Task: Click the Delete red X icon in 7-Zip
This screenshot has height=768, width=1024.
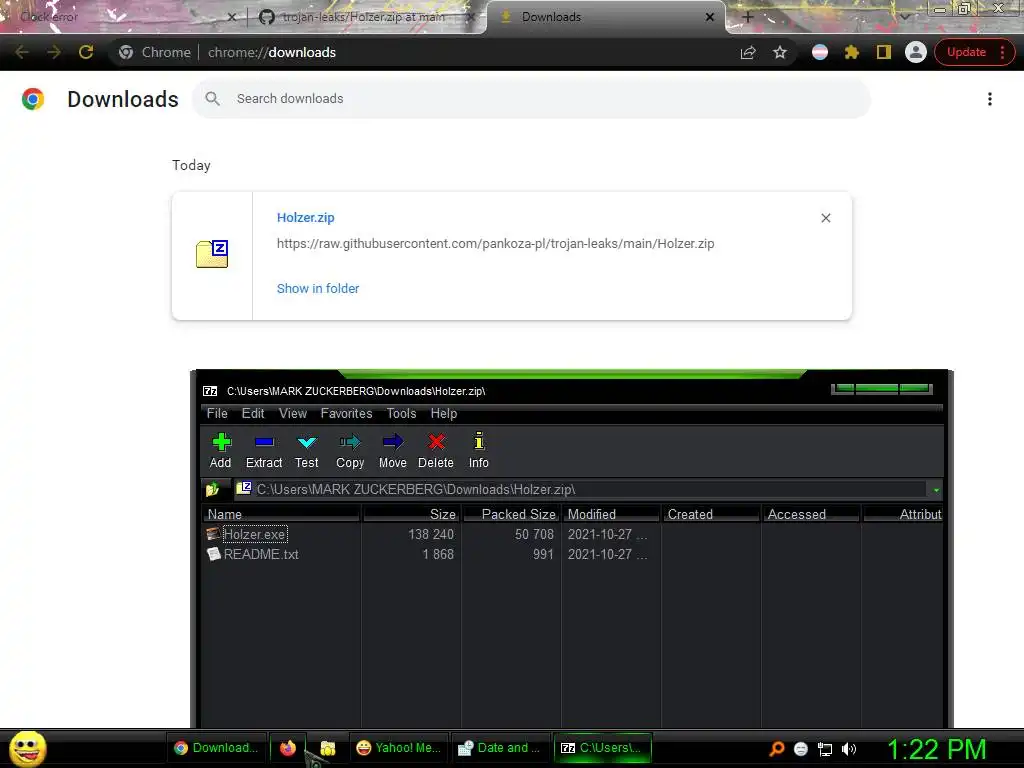Action: 436,451
